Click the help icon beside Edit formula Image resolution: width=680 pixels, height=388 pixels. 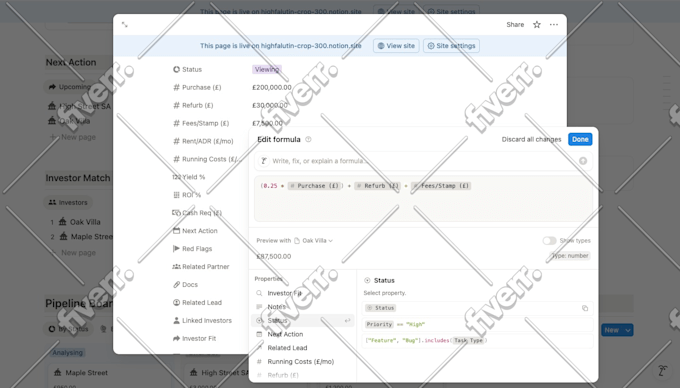click(308, 139)
